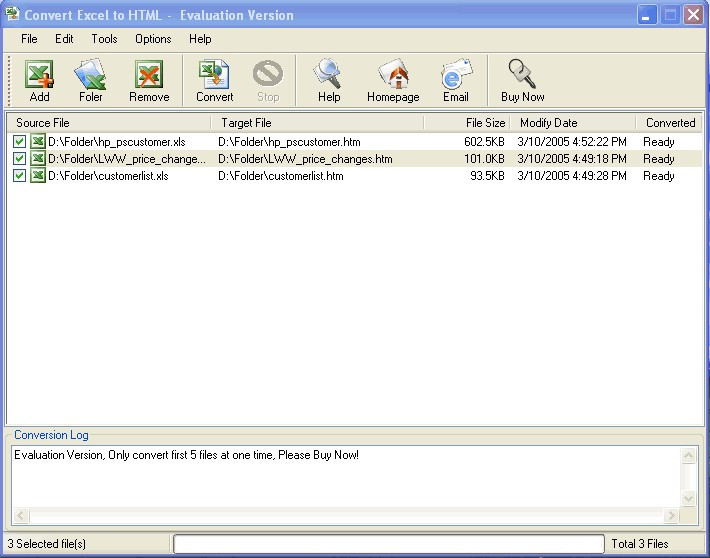Click Ready status of hp_pscustomer row
Screen dimensions: 710x558
659,142
